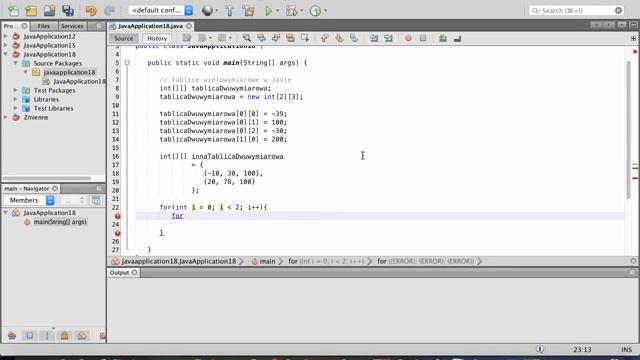Click the error mark beside the inner for
The width and height of the screenshot is (640, 360).
[118, 216]
